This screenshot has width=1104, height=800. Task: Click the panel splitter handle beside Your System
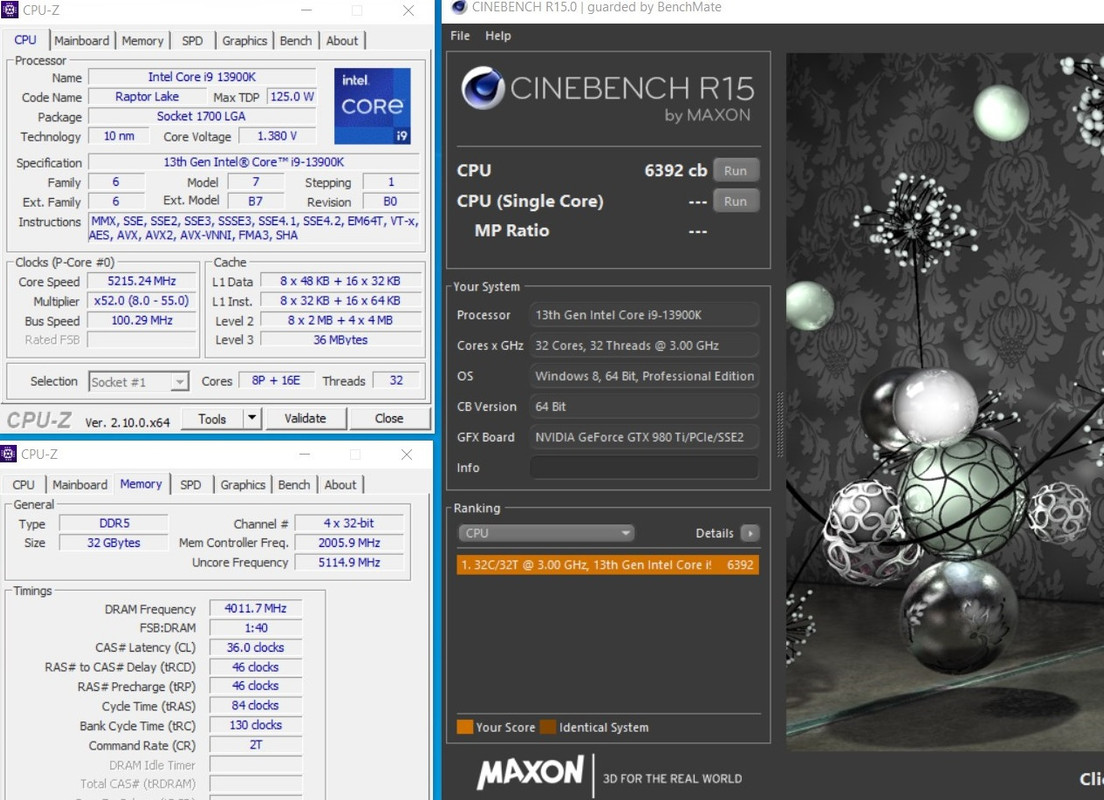(779, 424)
